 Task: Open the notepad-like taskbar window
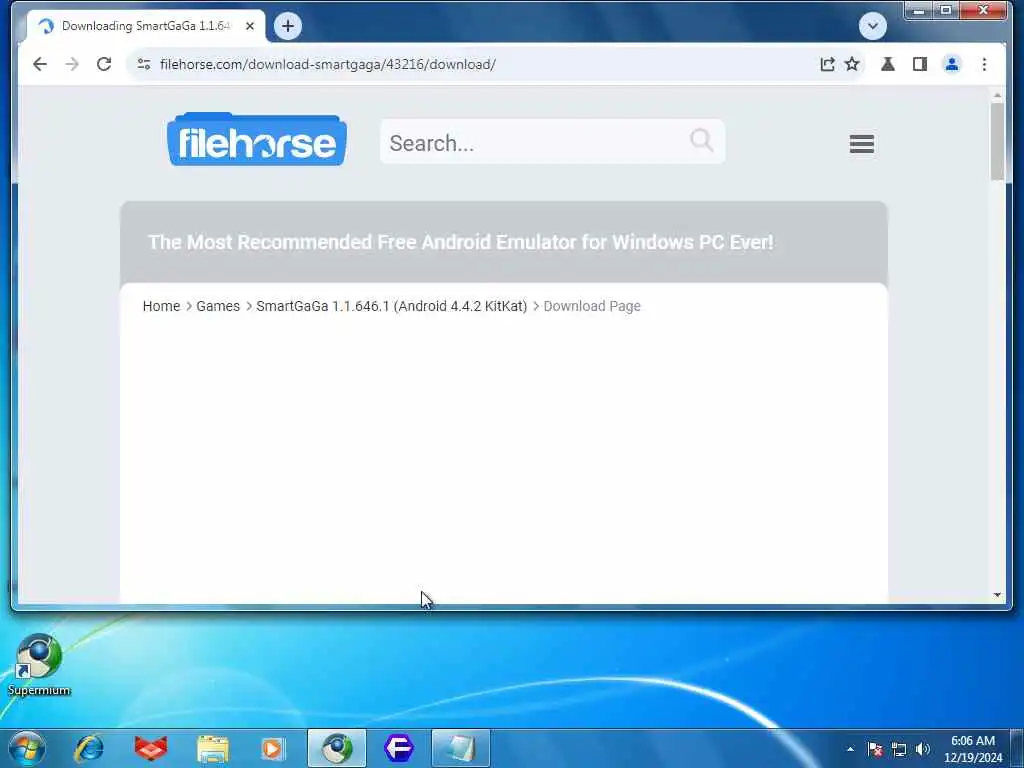click(461, 748)
